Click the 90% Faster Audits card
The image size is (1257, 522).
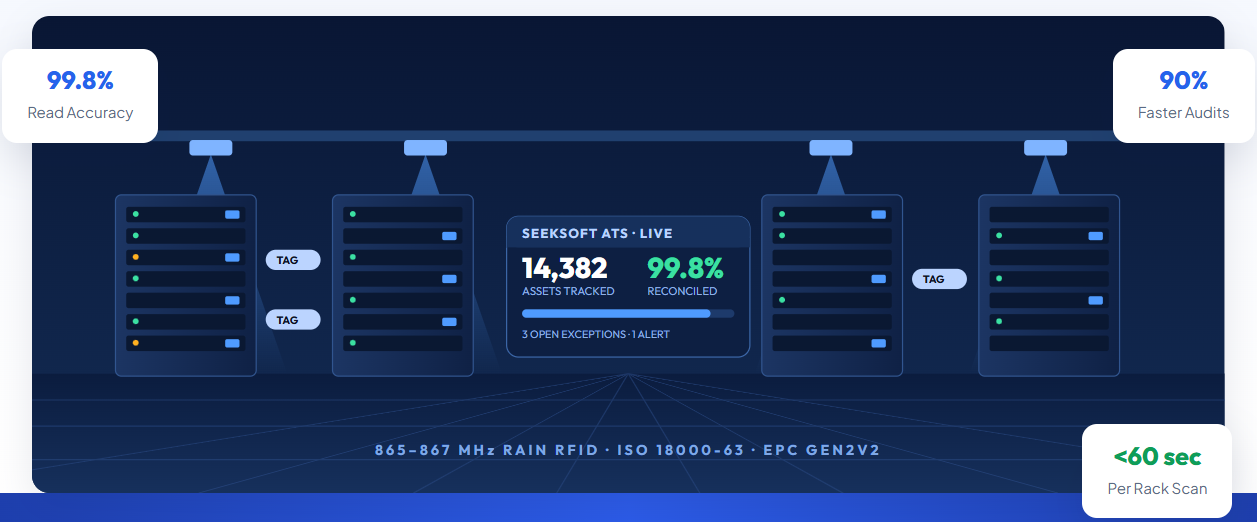tap(1184, 96)
